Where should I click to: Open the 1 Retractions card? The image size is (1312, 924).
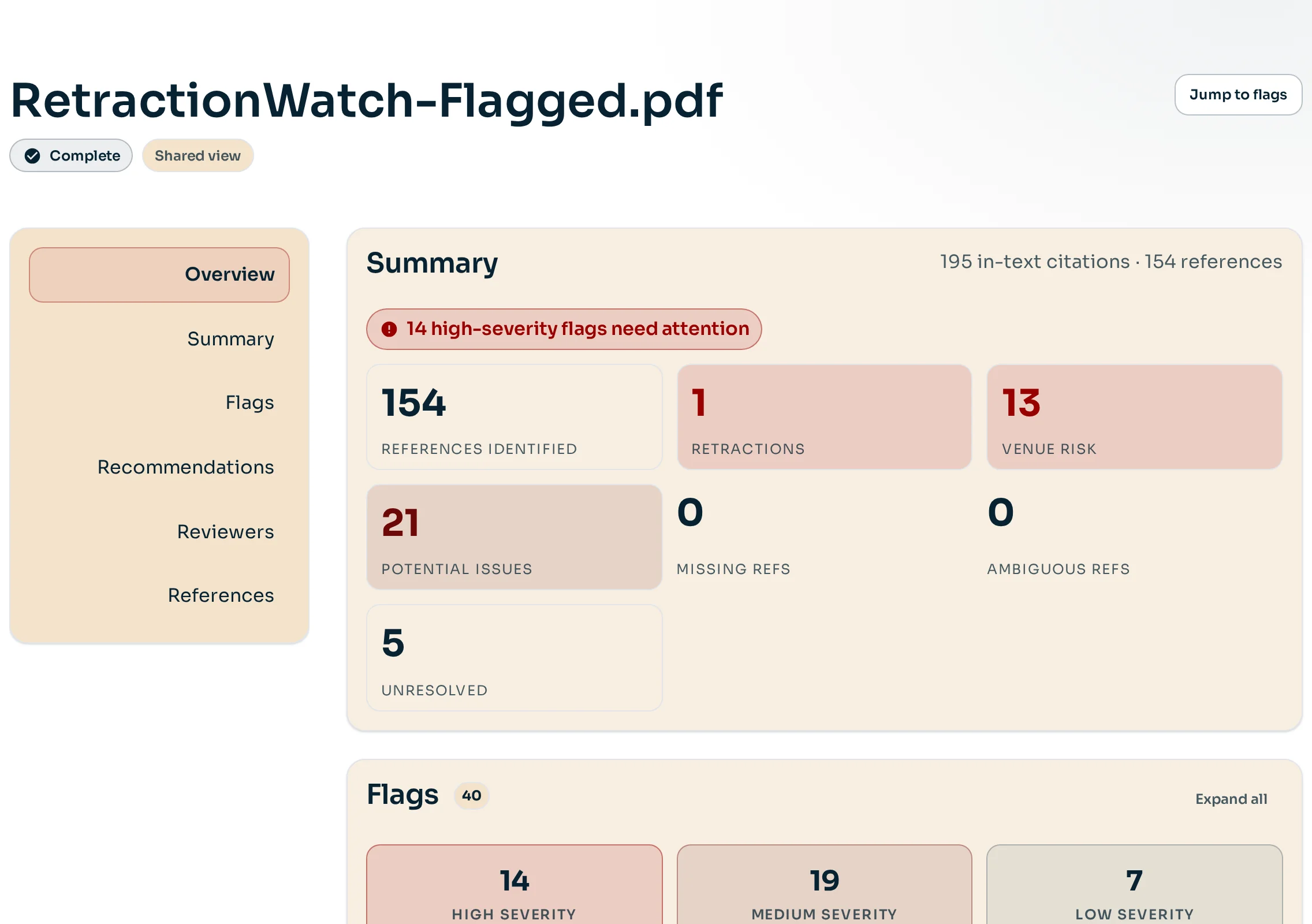[825, 417]
